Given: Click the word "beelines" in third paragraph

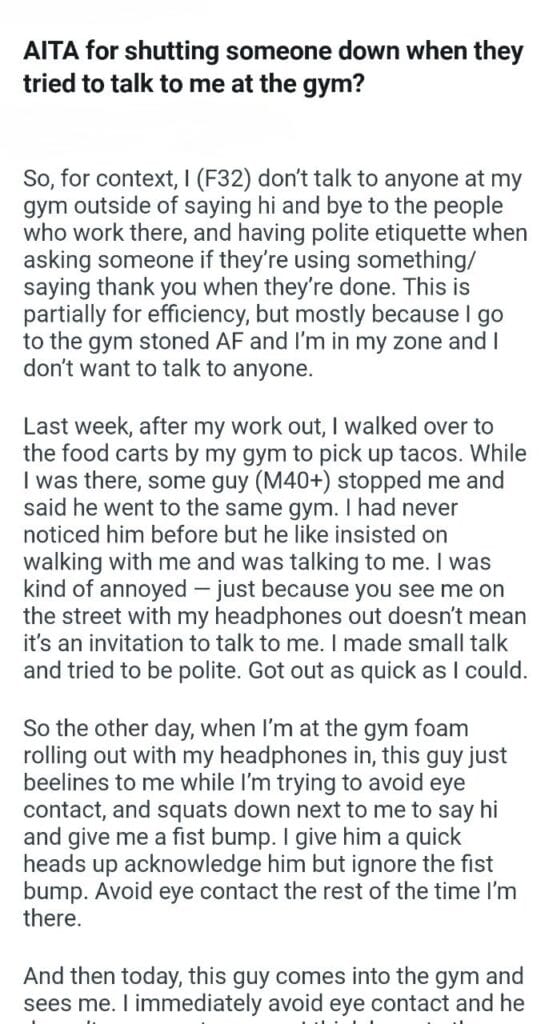Looking at the screenshot, I should point(69,782).
